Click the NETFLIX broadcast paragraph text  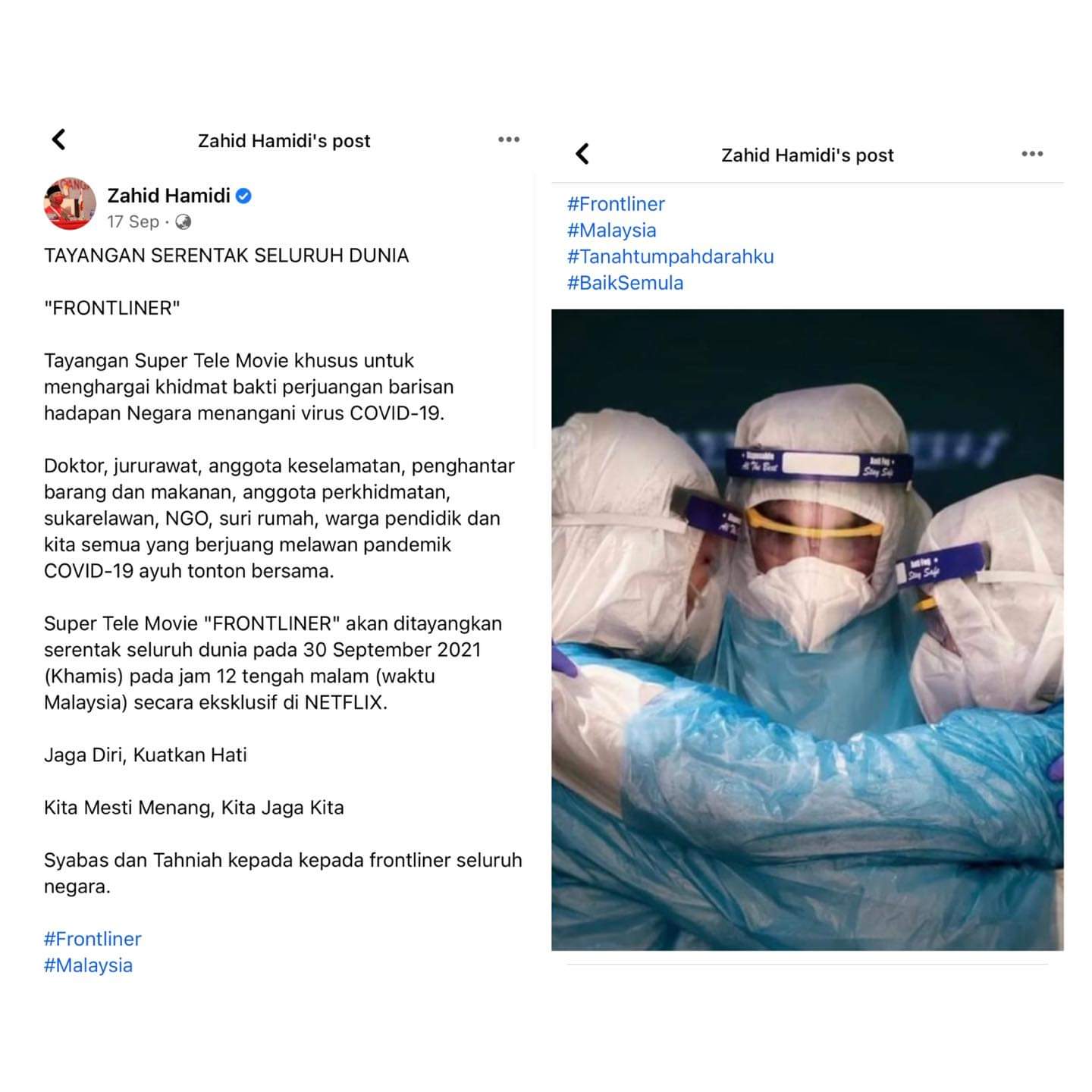[273, 663]
